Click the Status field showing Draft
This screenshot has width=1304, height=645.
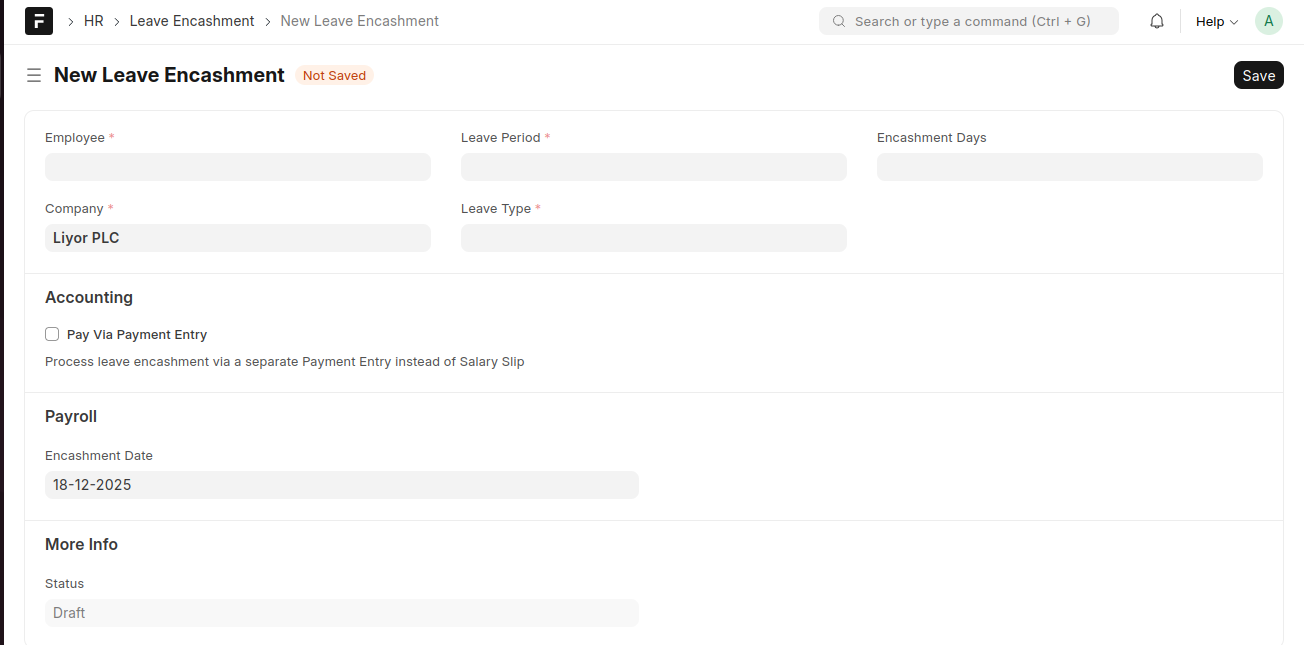tap(341, 612)
